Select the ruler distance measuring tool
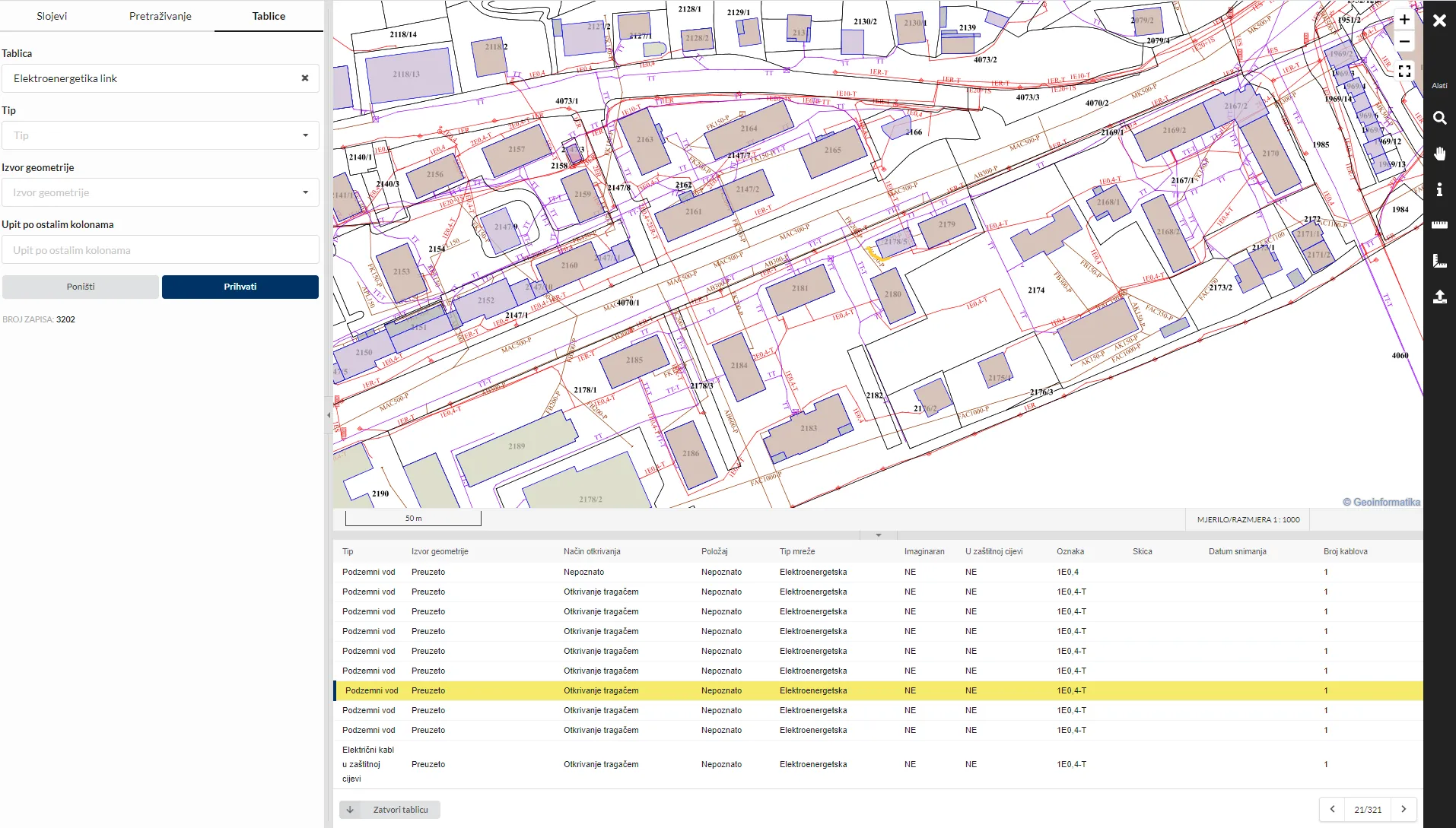1456x828 pixels. tap(1439, 225)
